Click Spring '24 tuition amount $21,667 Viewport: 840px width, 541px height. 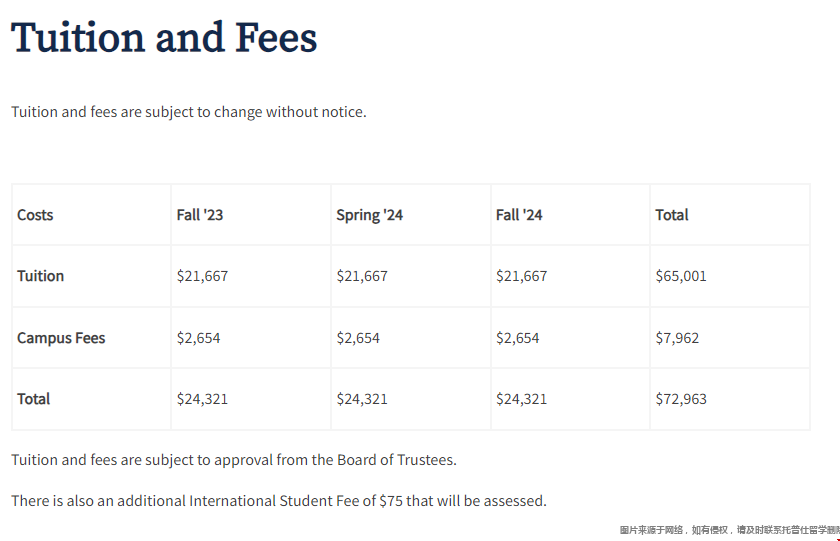[x=362, y=276]
